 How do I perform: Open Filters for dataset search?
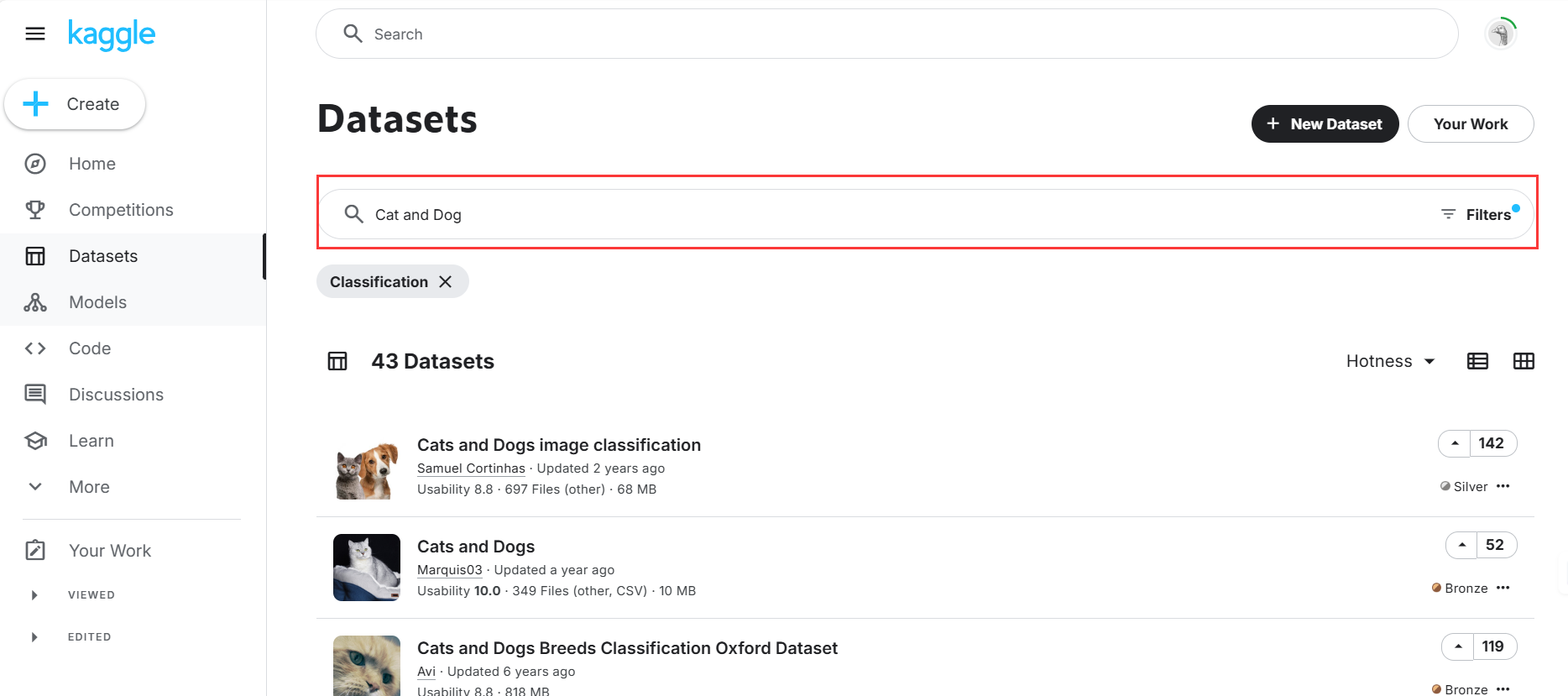point(1479,215)
